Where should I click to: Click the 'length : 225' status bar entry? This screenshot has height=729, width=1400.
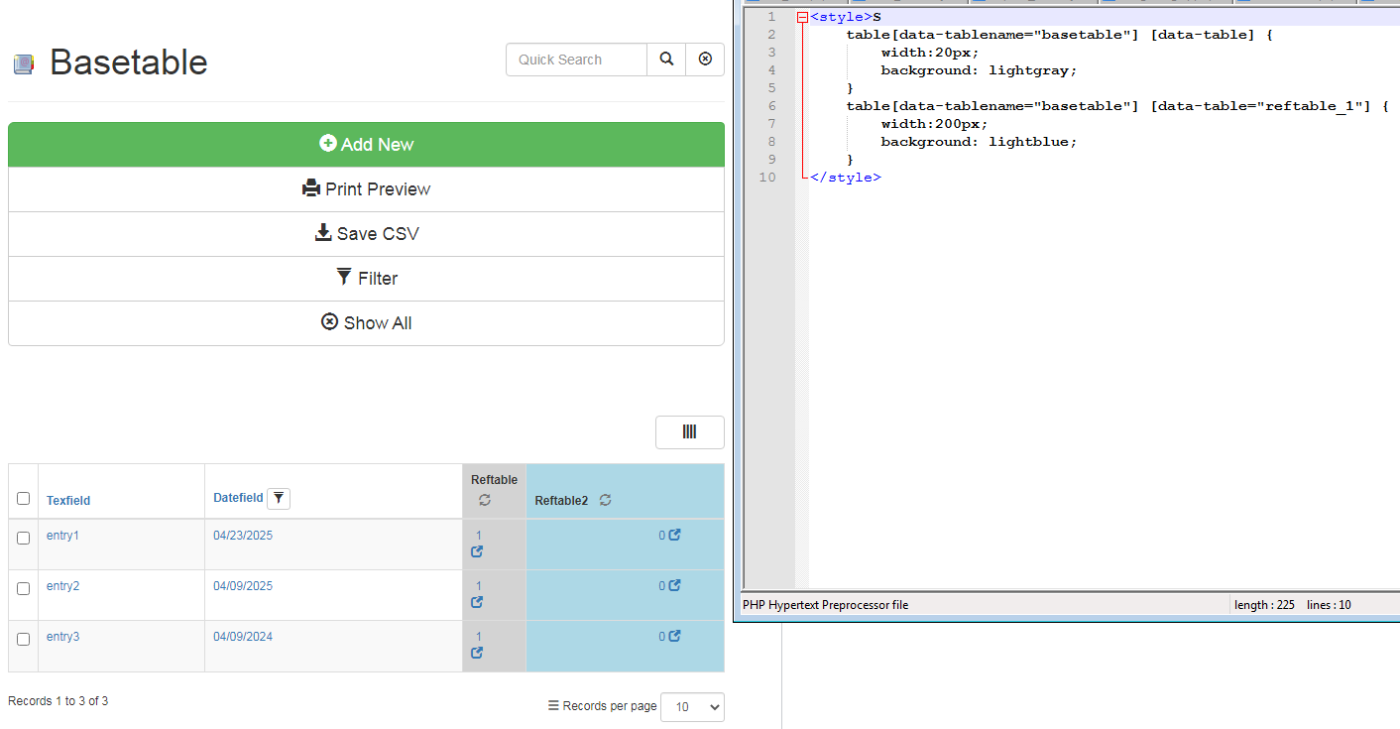point(1265,605)
